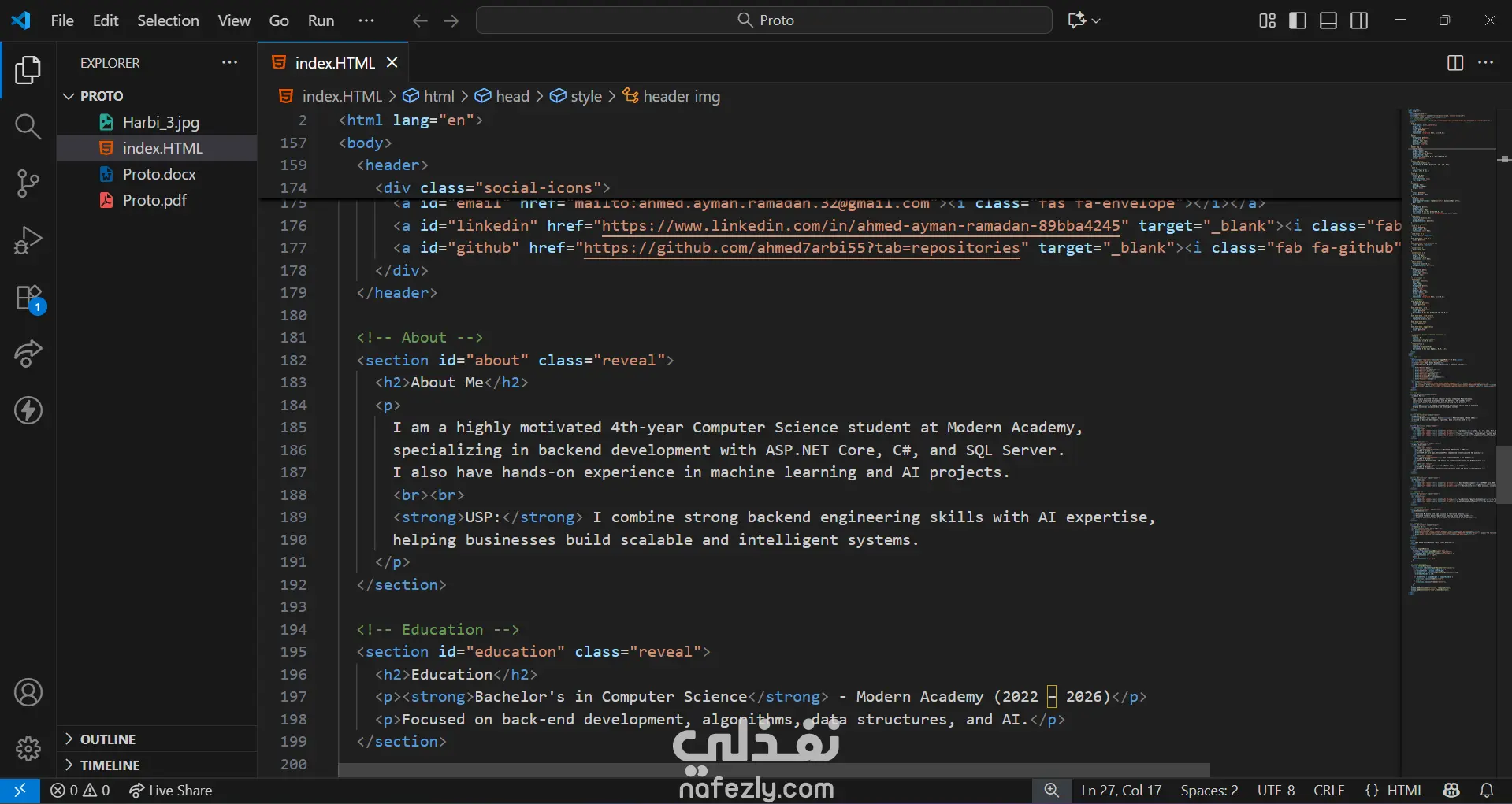The width and height of the screenshot is (1512, 804).
Task: Open the dropdown arrow beside Copilot icon
Action: [1096, 20]
